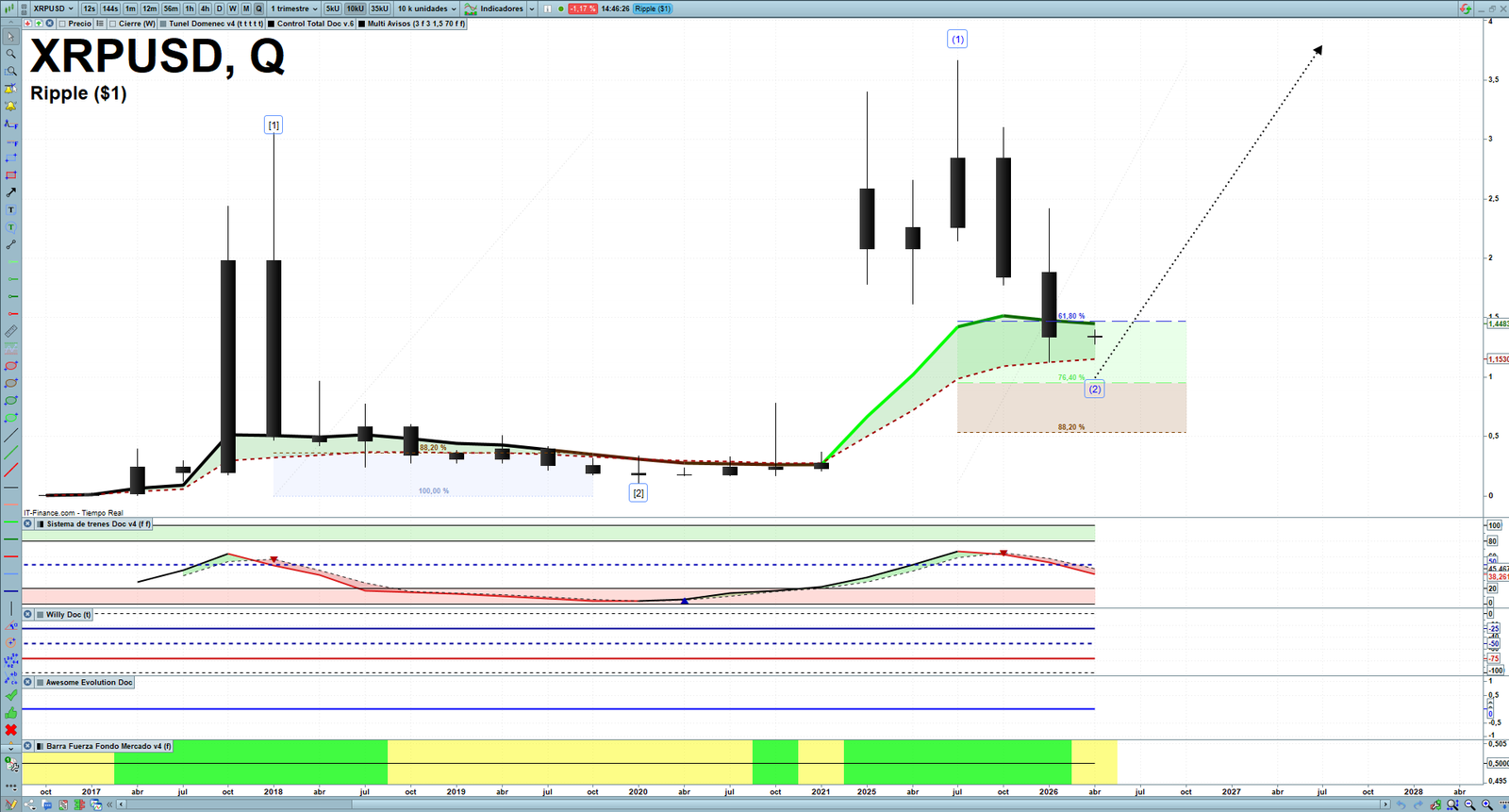Screen dimensions: 1509x812
Task: Click the red plus icon left of Precio
Action: pos(28,24)
